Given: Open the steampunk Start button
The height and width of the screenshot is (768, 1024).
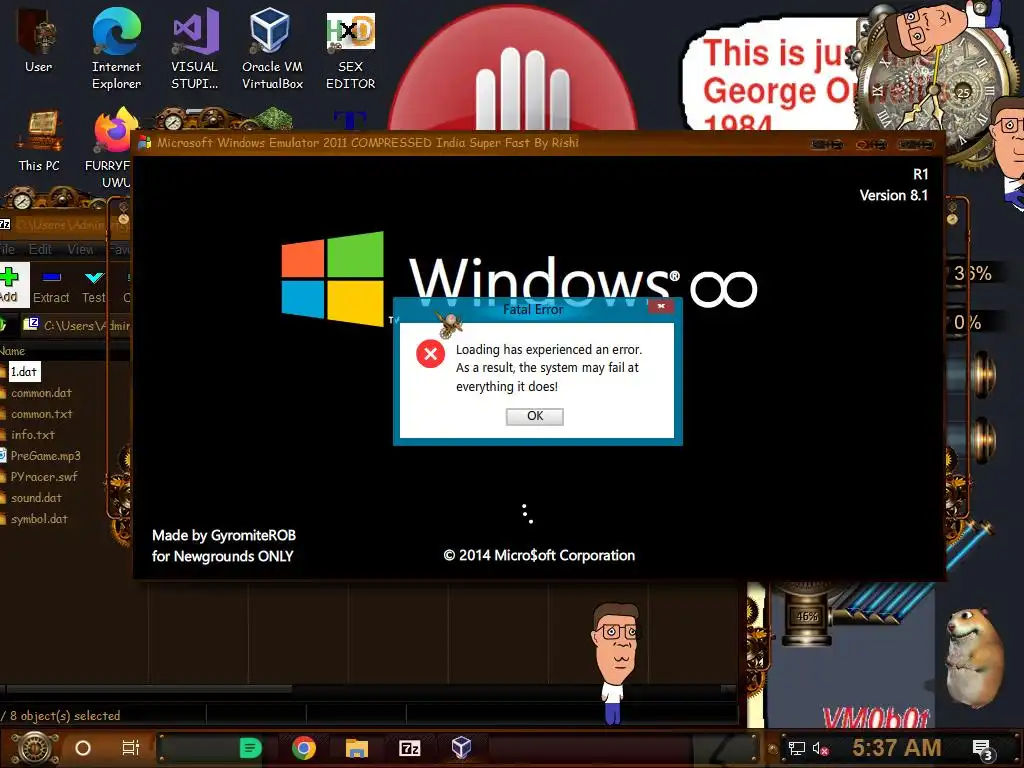Looking at the screenshot, I should (34, 748).
